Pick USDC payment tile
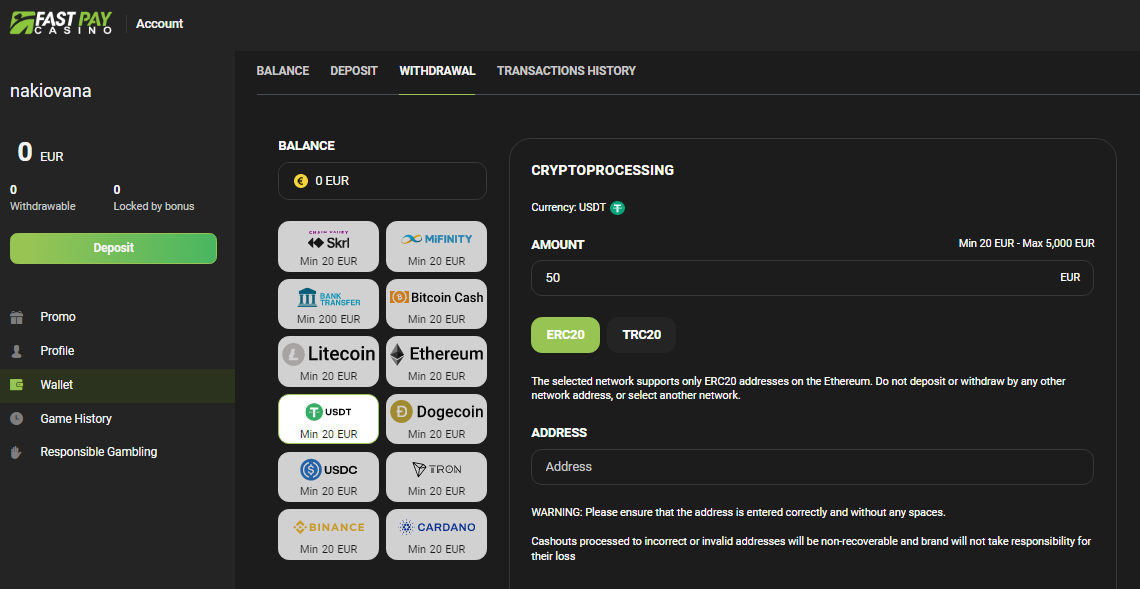 pos(328,476)
